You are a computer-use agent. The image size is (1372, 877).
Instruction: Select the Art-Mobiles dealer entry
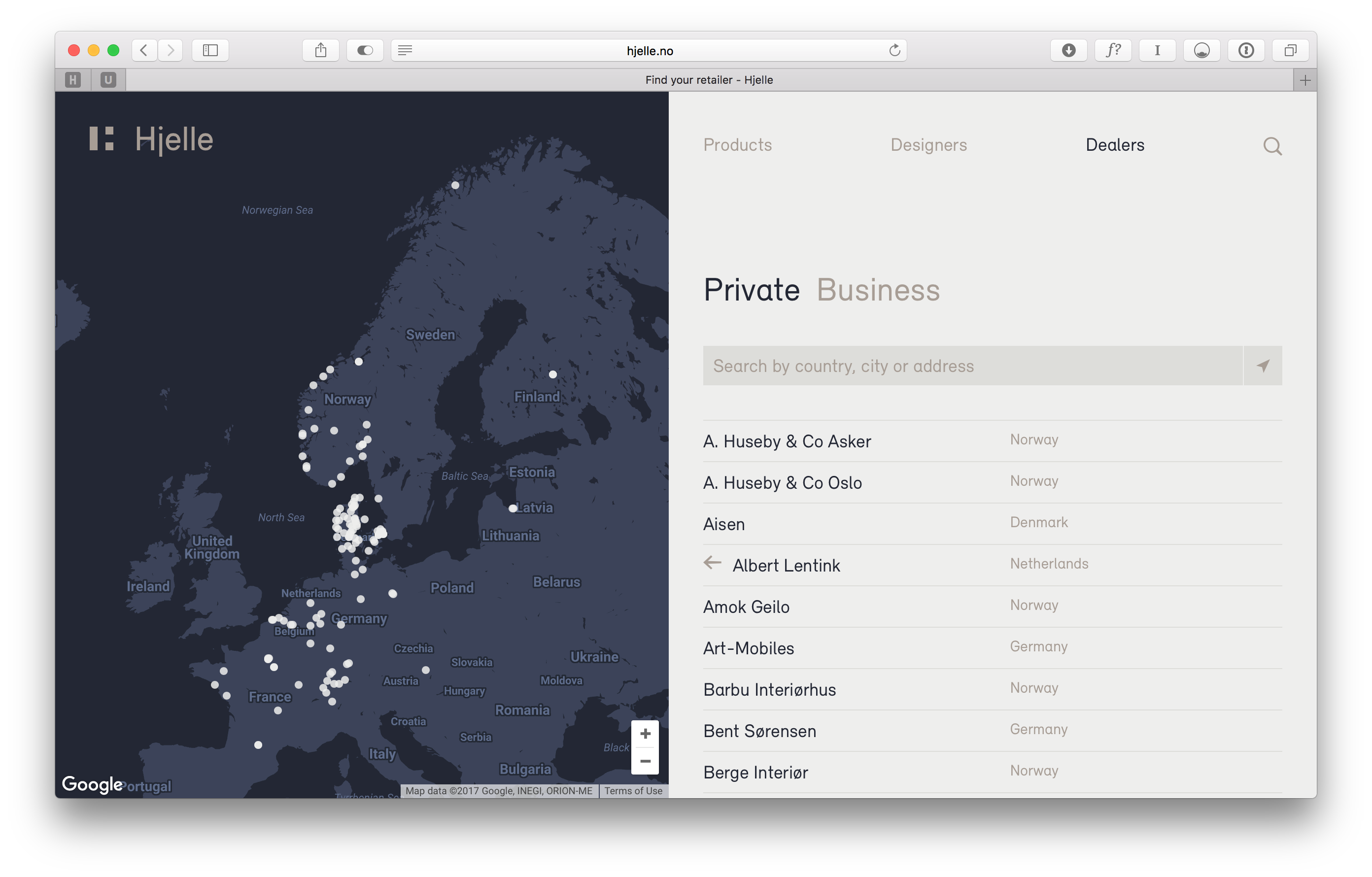pos(748,648)
